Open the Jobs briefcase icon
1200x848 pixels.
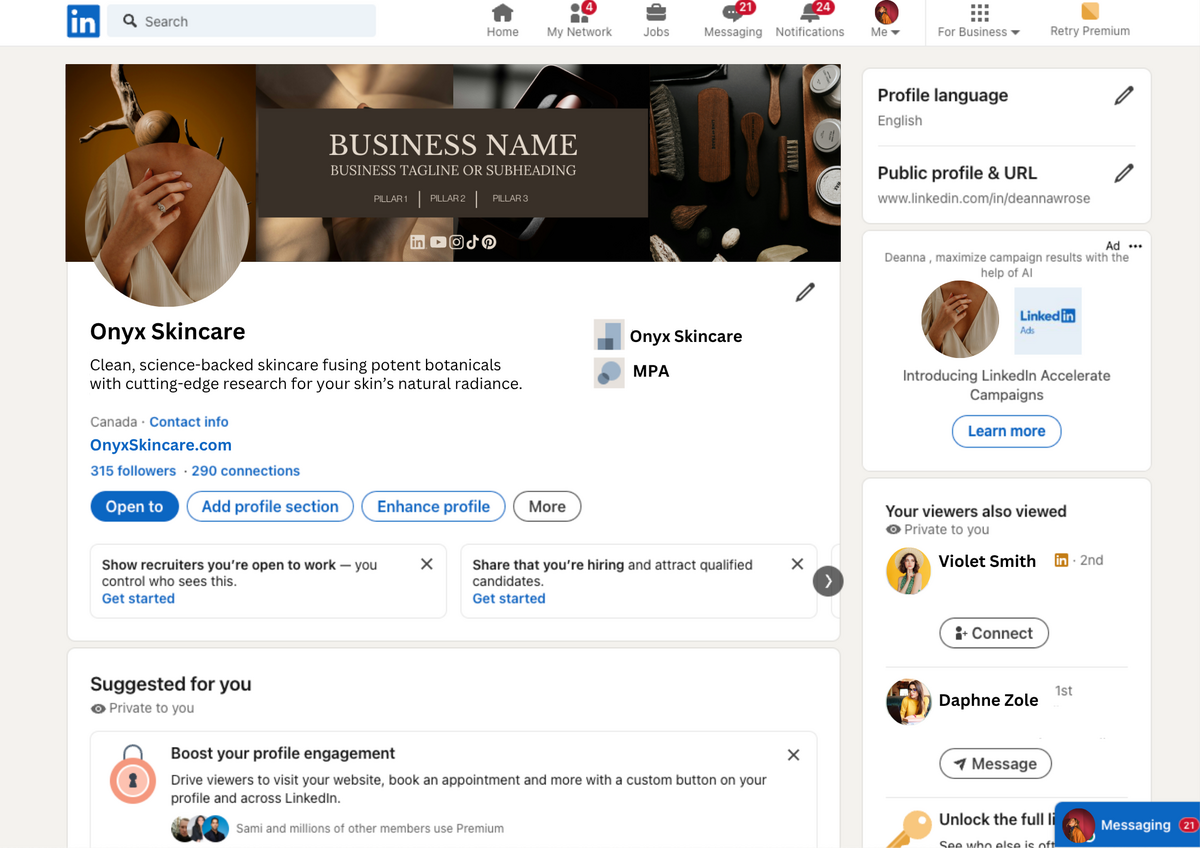(656, 13)
